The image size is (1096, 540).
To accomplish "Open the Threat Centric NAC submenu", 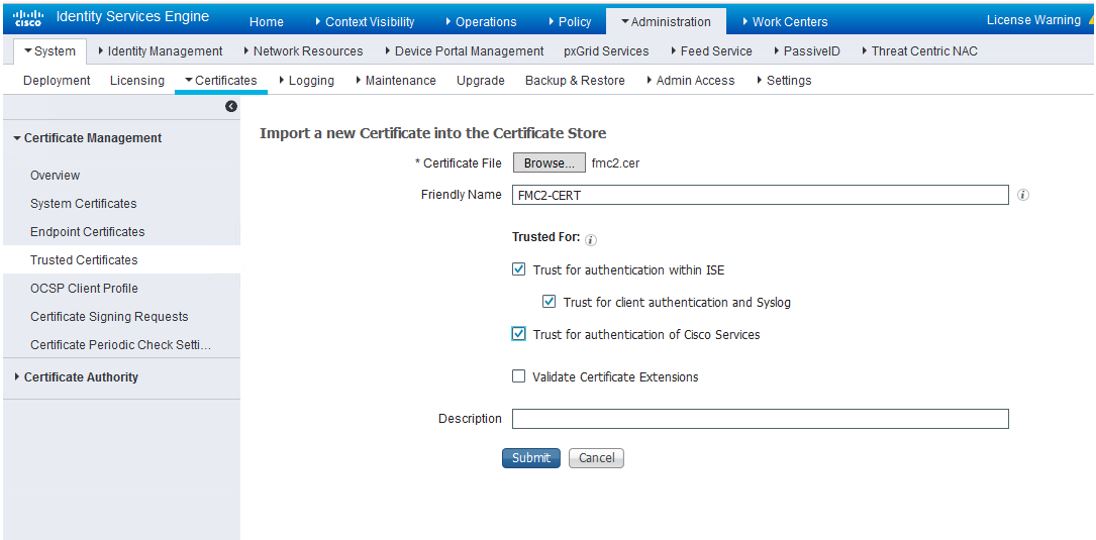I will [919, 51].
